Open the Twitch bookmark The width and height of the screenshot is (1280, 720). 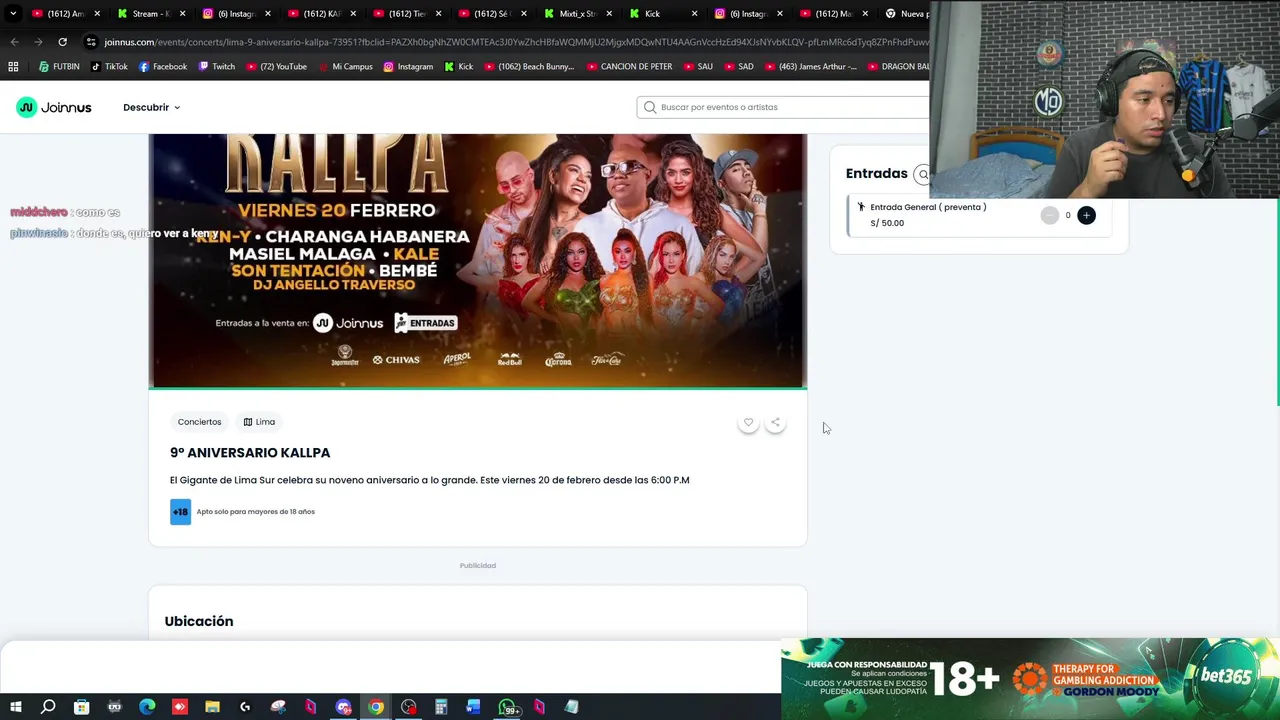click(217, 67)
